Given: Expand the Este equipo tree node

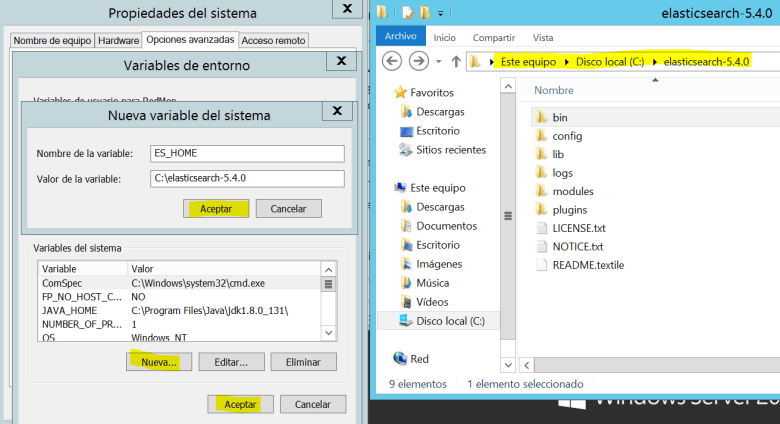Looking at the screenshot, I should point(387,188).
